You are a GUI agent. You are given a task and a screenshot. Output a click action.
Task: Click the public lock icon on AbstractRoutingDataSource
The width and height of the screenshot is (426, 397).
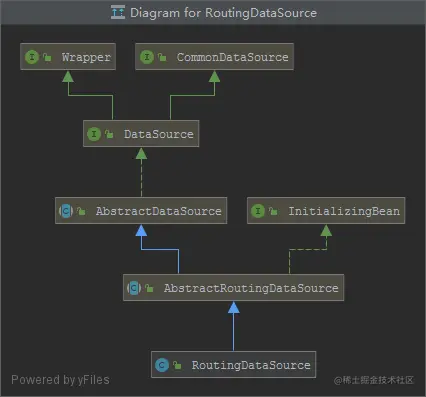coord(149,288)
